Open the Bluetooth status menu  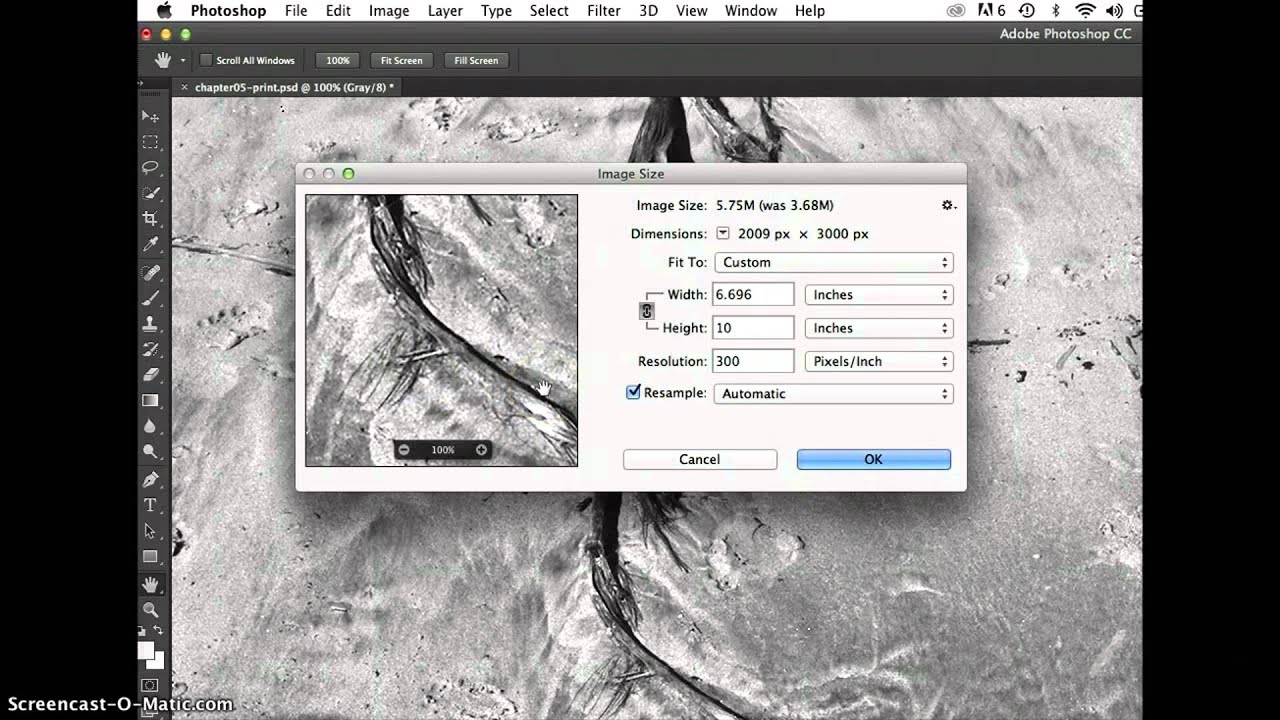point(1056,11)
